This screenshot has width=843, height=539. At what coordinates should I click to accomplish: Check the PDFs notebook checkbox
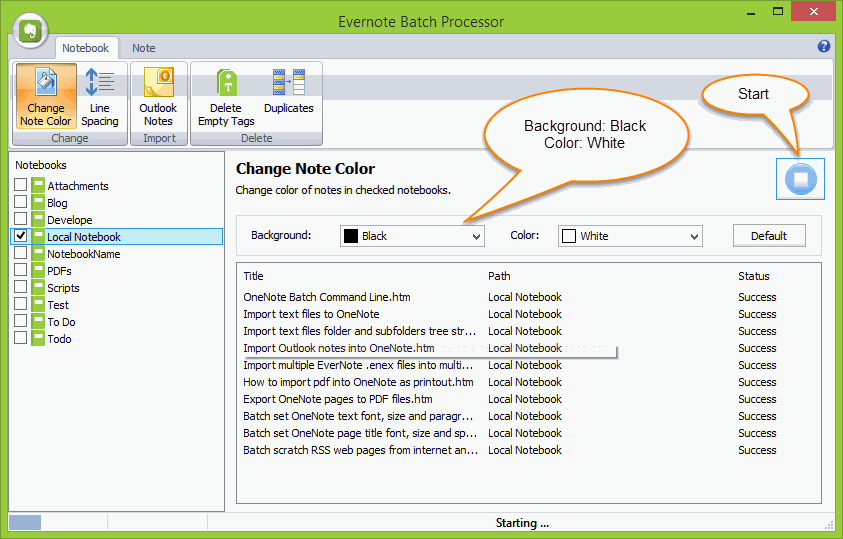coord(20,270)
